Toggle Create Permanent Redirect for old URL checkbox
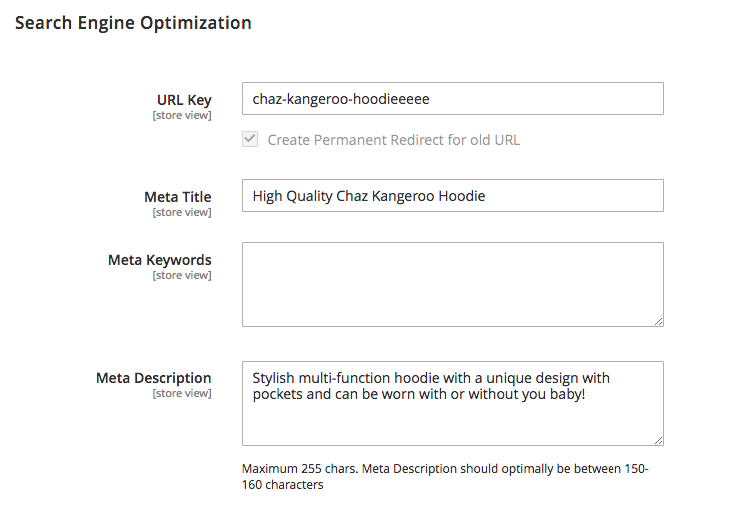Image resolution: width=756 pixels, height=512 pixels. point(250,140)
